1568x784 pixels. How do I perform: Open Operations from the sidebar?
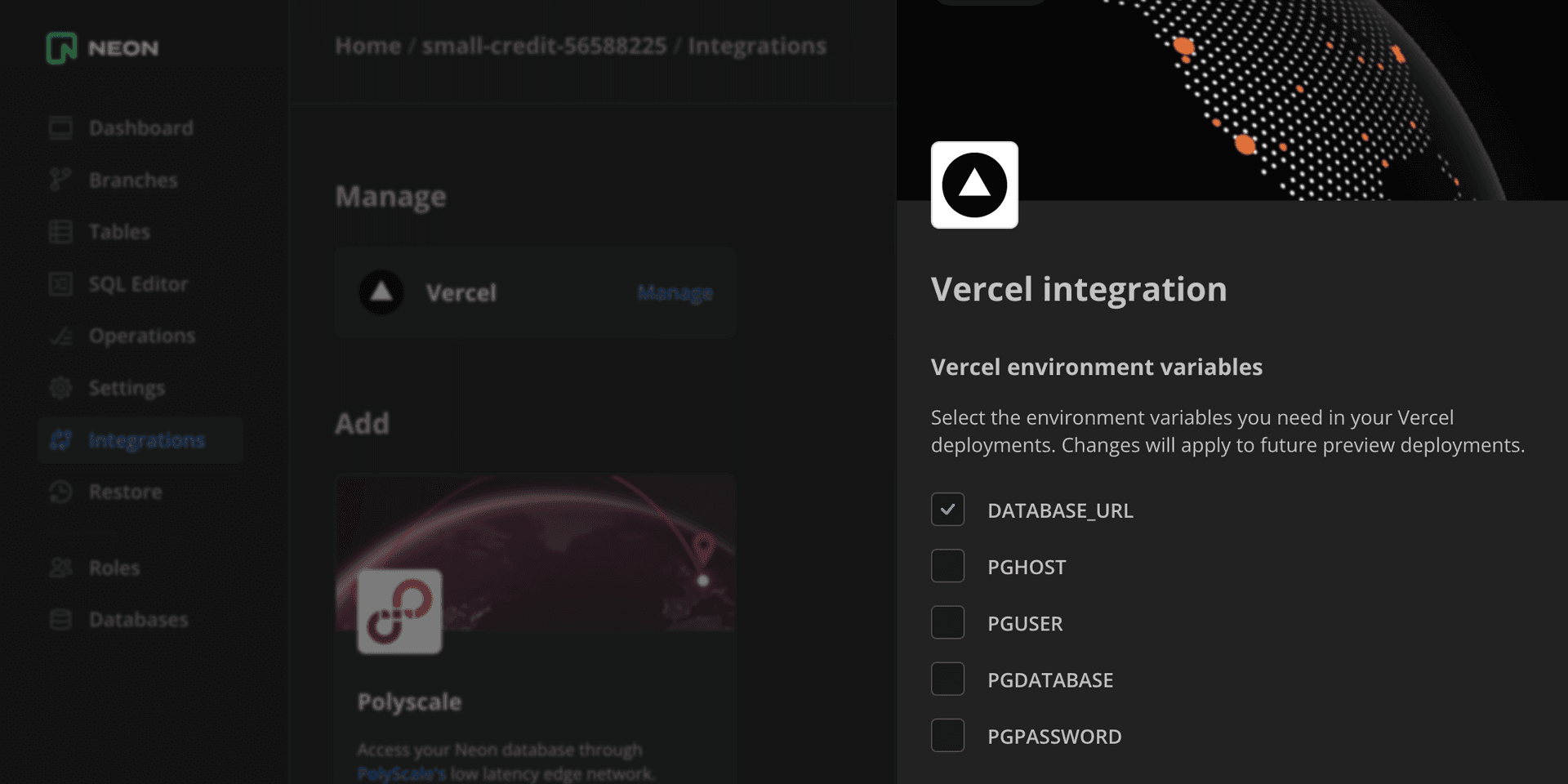point(140,336)
